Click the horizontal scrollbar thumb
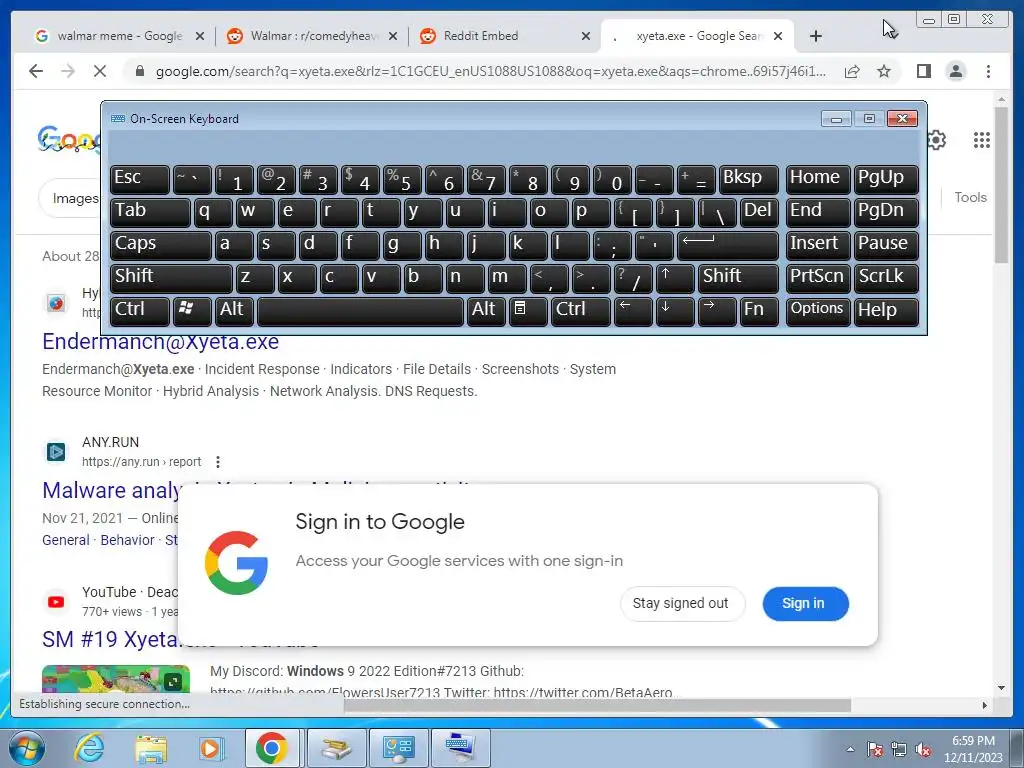1024x768 pixels. click(597, 705)
